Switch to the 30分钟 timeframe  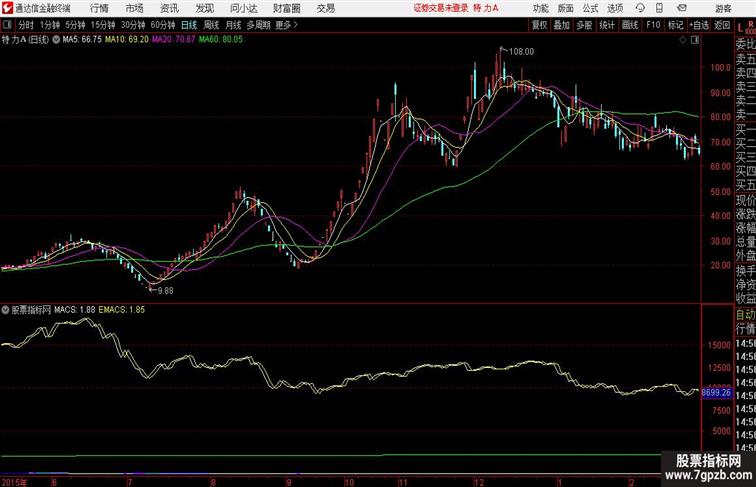pyautogui.click(x=133, y=25)
